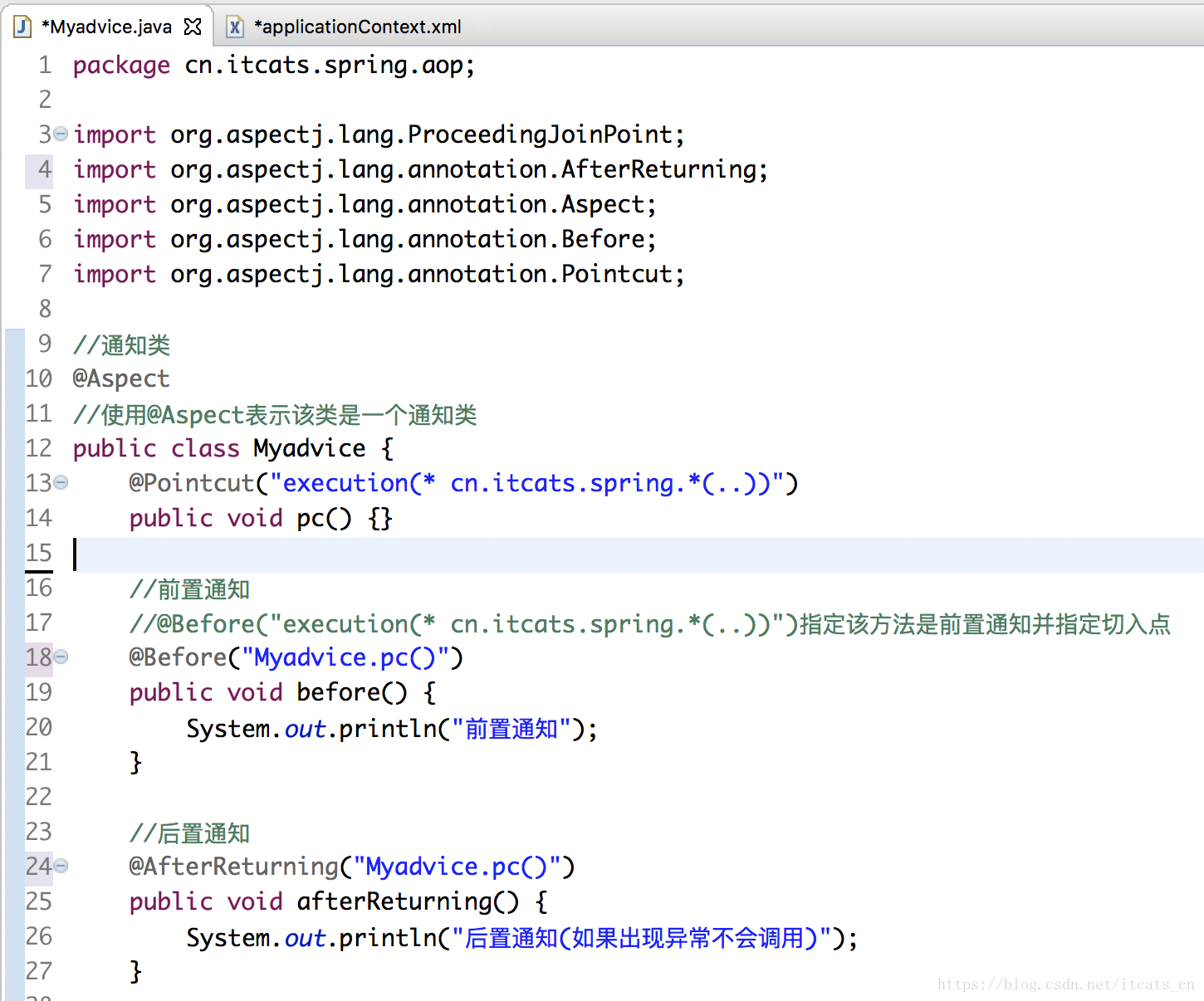Click the highlighted line number 18

[x=38, y=657]
